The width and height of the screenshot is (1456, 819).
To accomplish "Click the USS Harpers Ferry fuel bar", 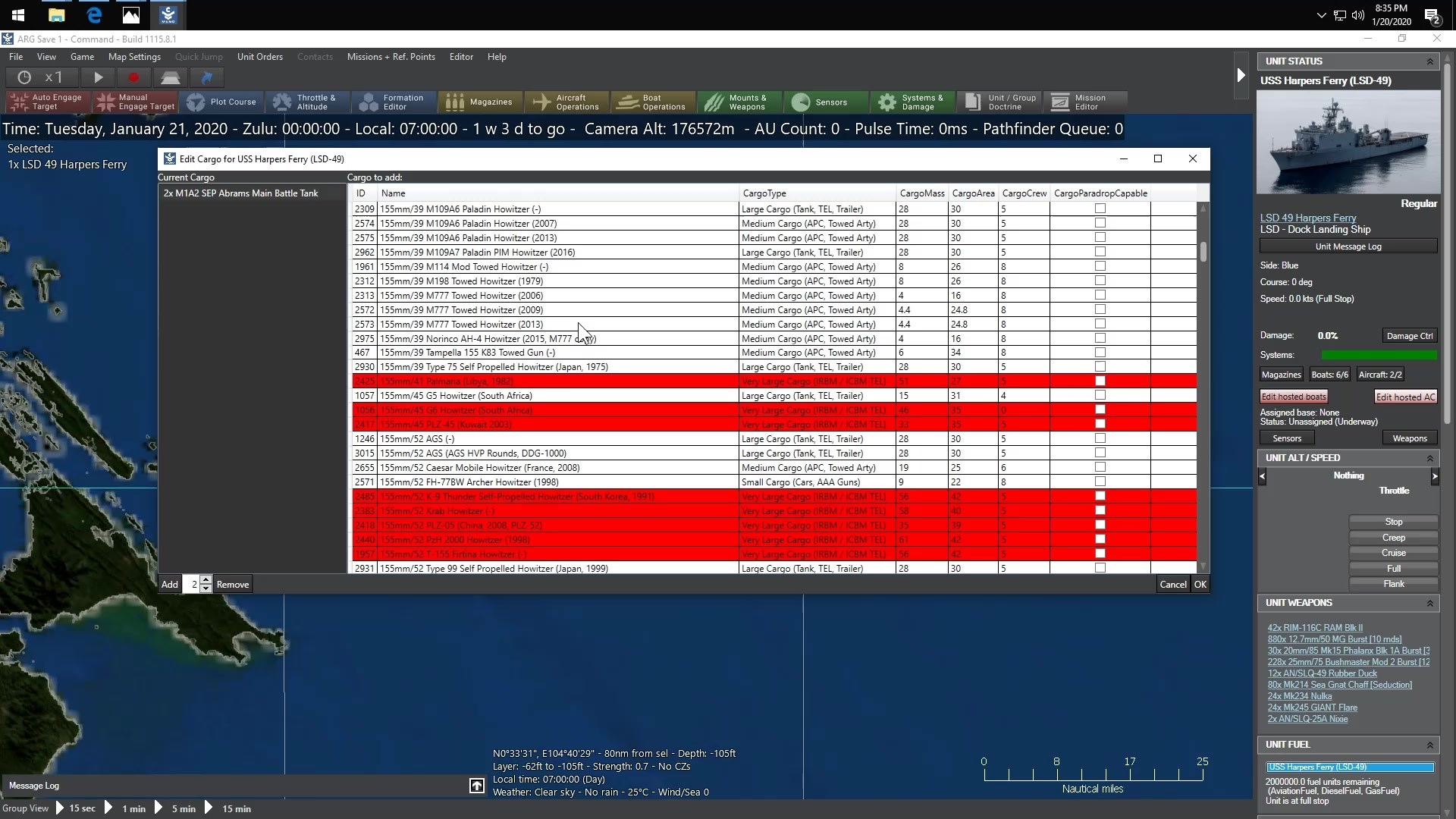I will [x=1350, y=767].
